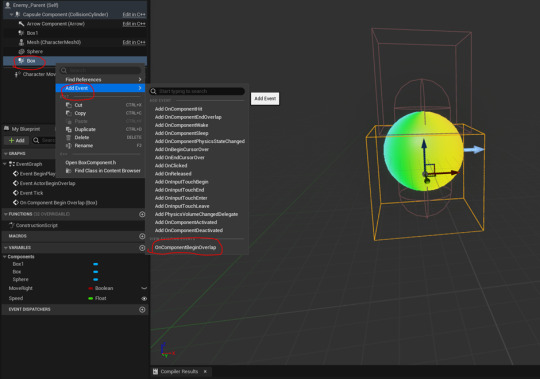Toggle the MoveRight variable visibility eye
Screen dimensions: 540x379
pyautogui.click(x=144, y=288)
